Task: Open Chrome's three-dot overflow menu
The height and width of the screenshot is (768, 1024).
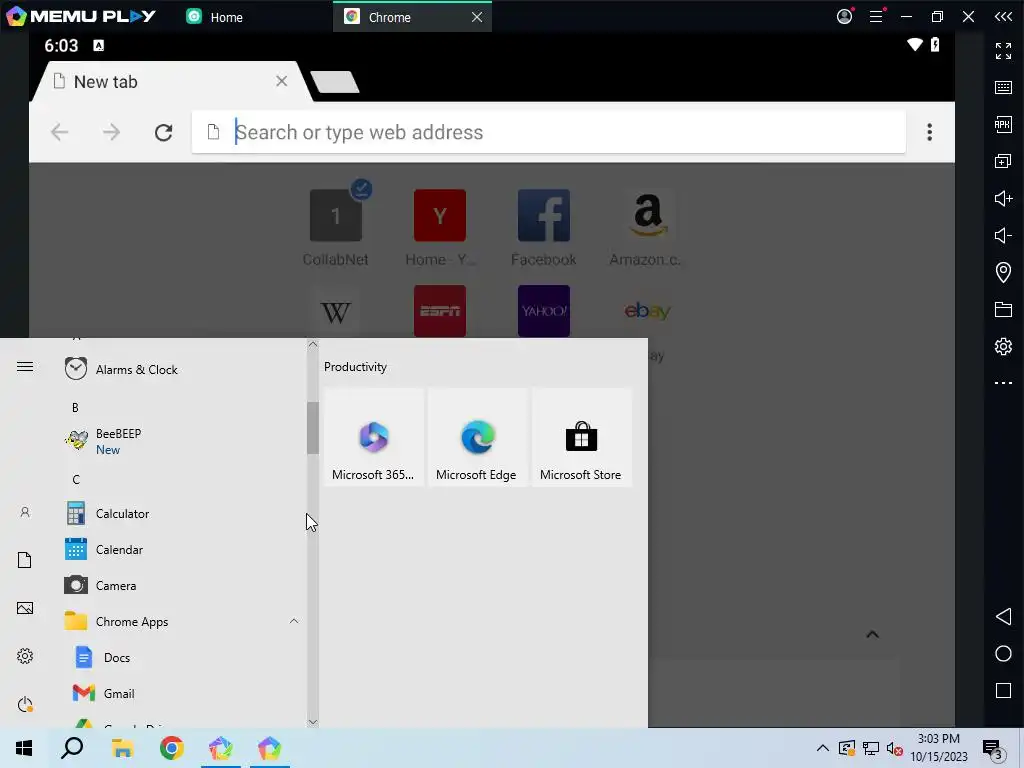Action: [x=929, y=133]
